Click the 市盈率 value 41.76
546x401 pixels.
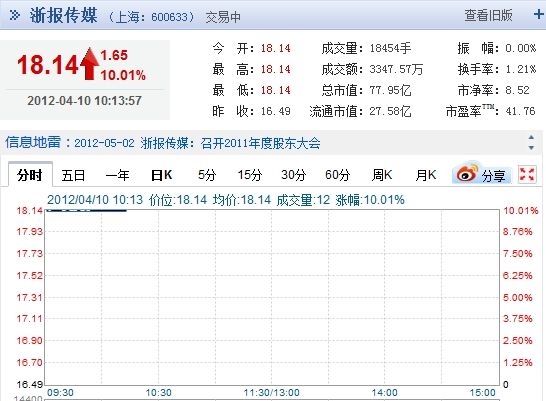[520, 111]
